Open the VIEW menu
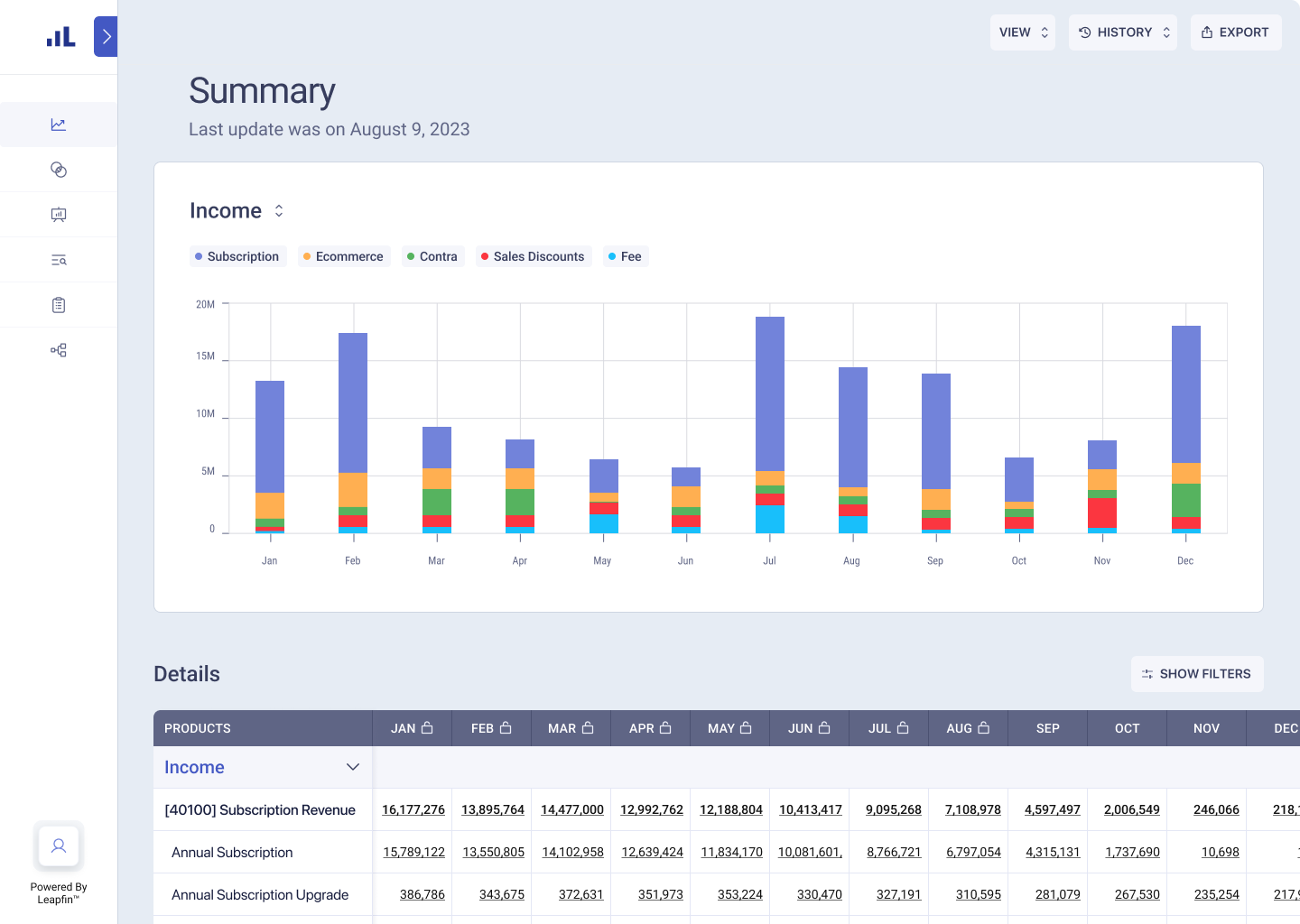 1022,32
